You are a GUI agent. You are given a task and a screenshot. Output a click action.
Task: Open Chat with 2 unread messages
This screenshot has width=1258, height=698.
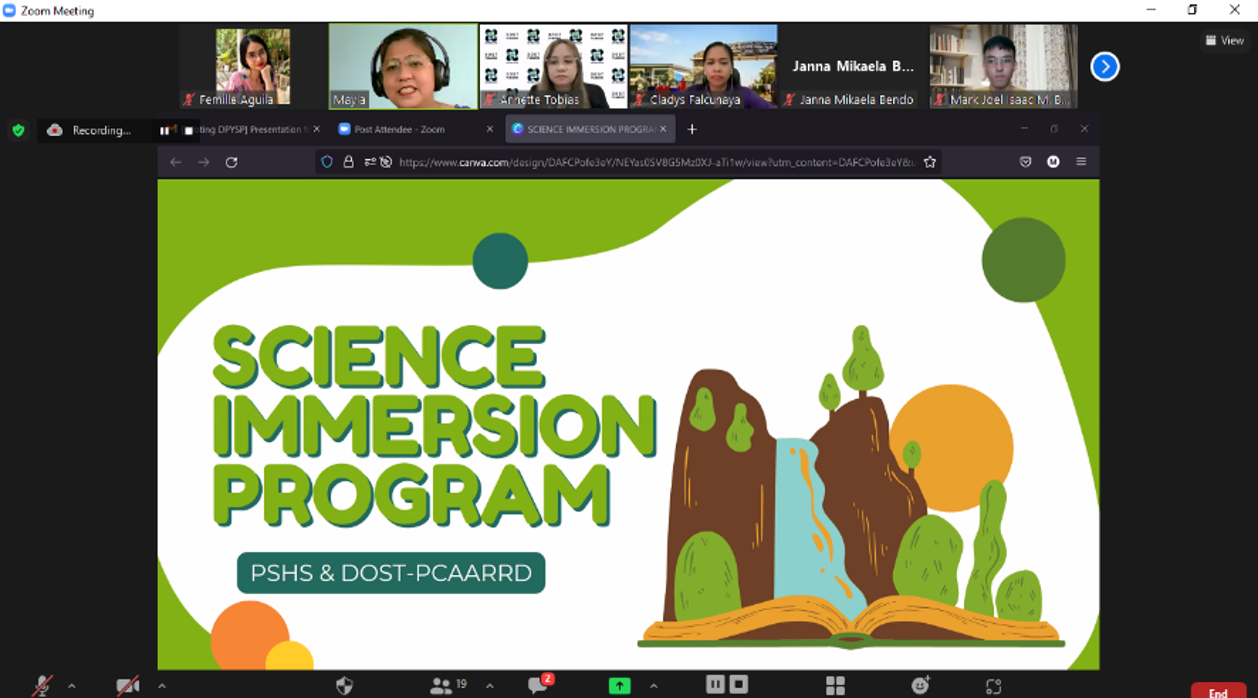[540, 684]
